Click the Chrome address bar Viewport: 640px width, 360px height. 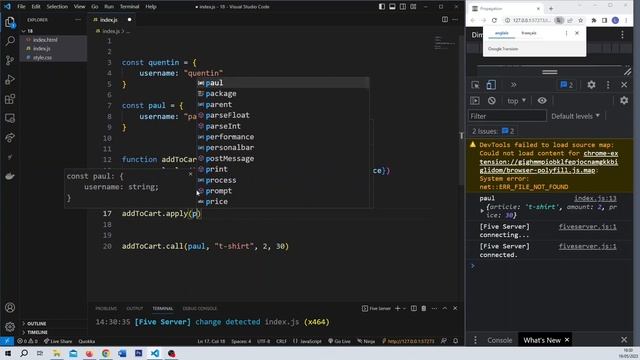[532, 20]
